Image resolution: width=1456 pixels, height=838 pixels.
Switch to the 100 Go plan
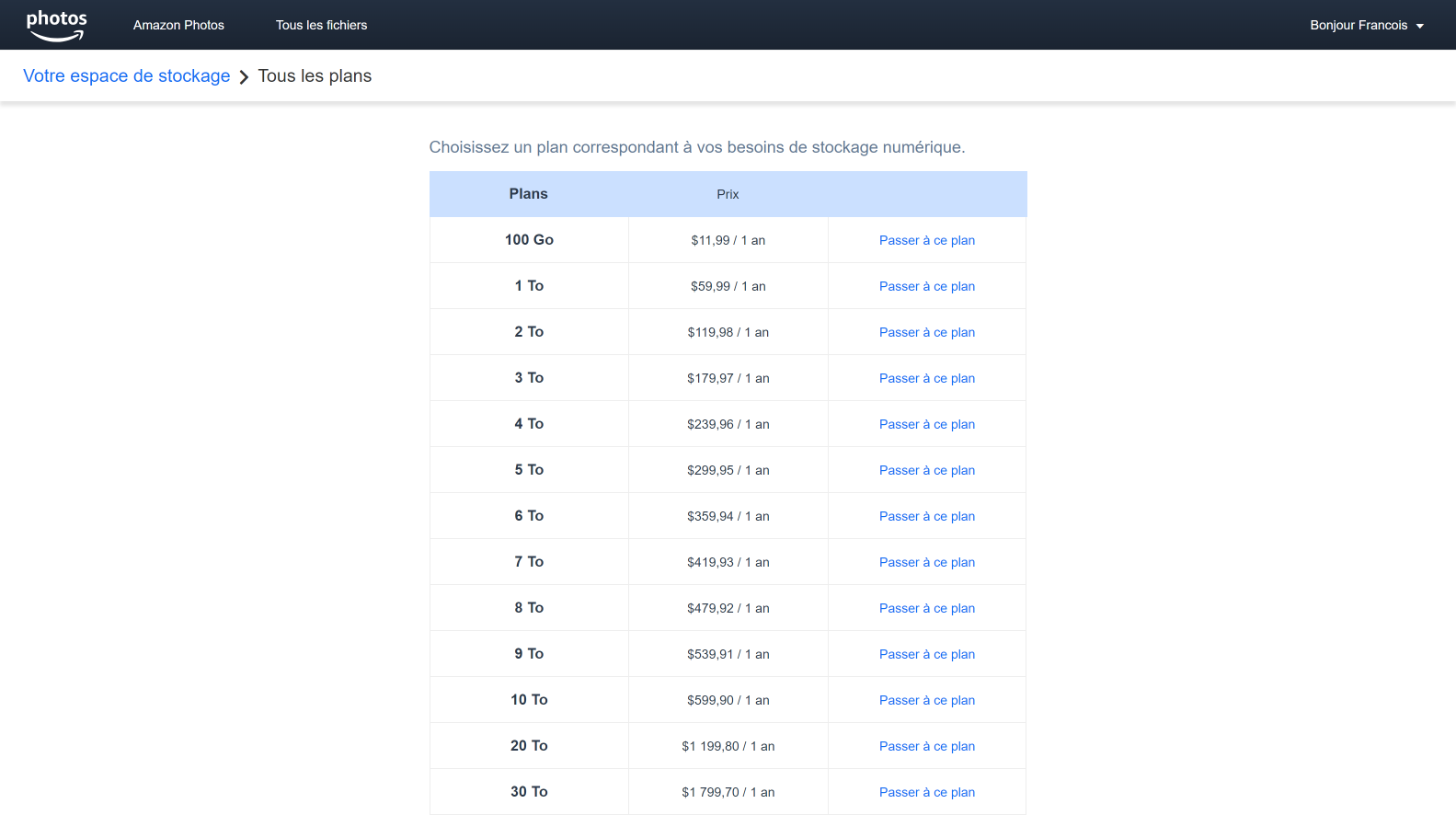click(x=926, y=240)
